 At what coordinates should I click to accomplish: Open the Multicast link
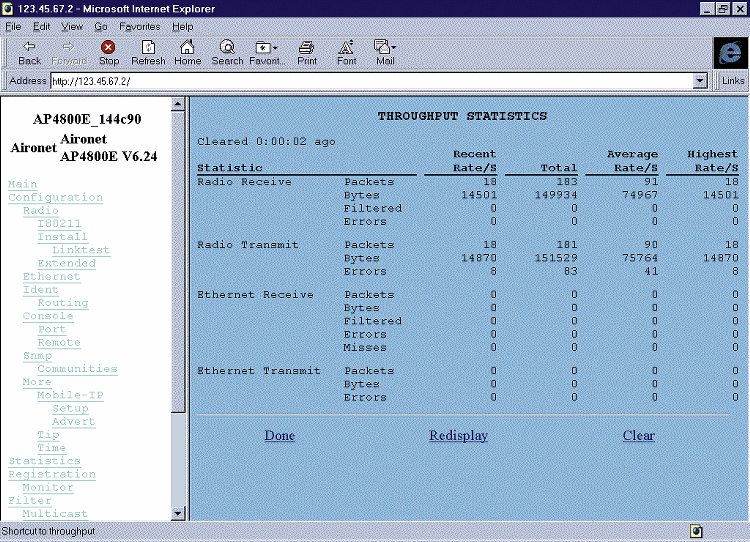point(55,514)
